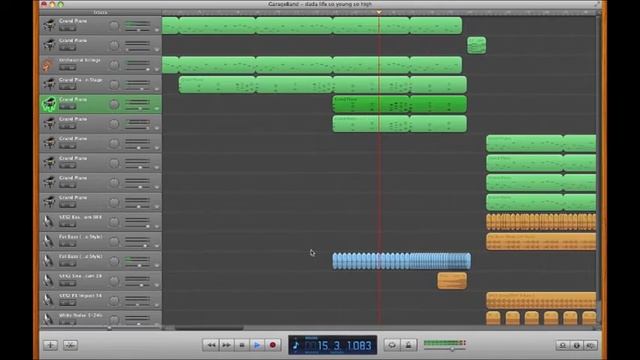Open the loop browser button
Viewport: 640px width, 360px height.
coord(562,346)
